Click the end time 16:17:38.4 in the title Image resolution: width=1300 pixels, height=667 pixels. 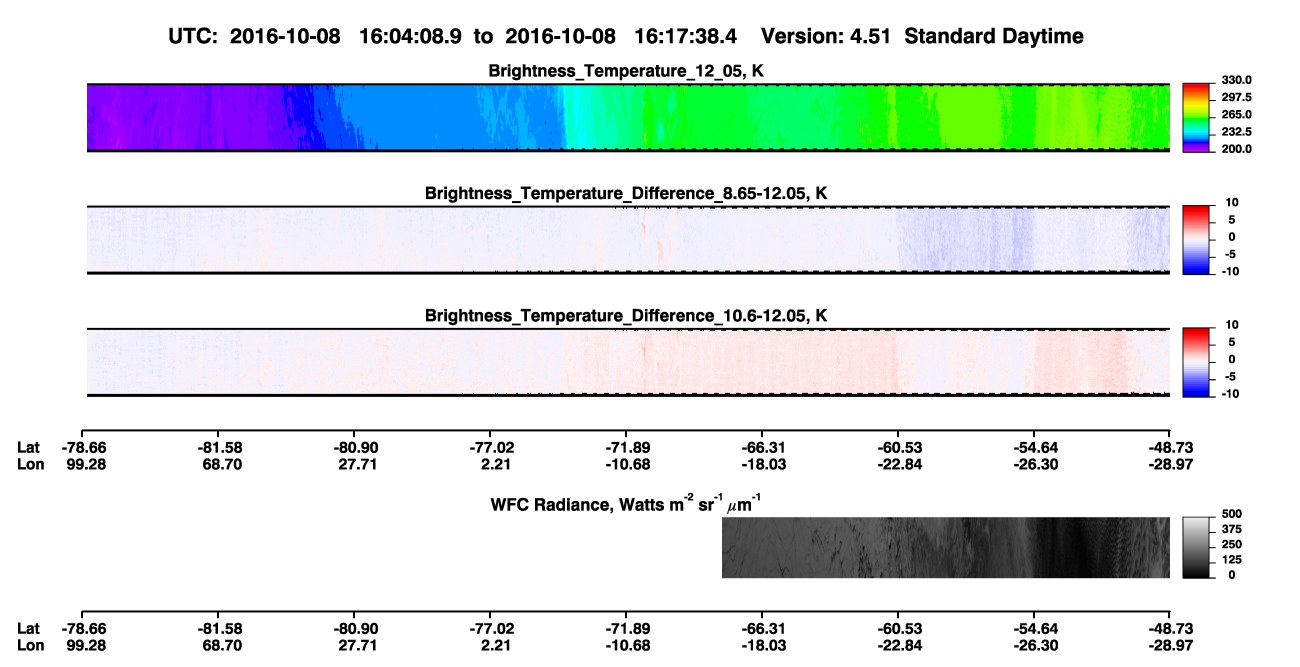(x=686, y=36)
